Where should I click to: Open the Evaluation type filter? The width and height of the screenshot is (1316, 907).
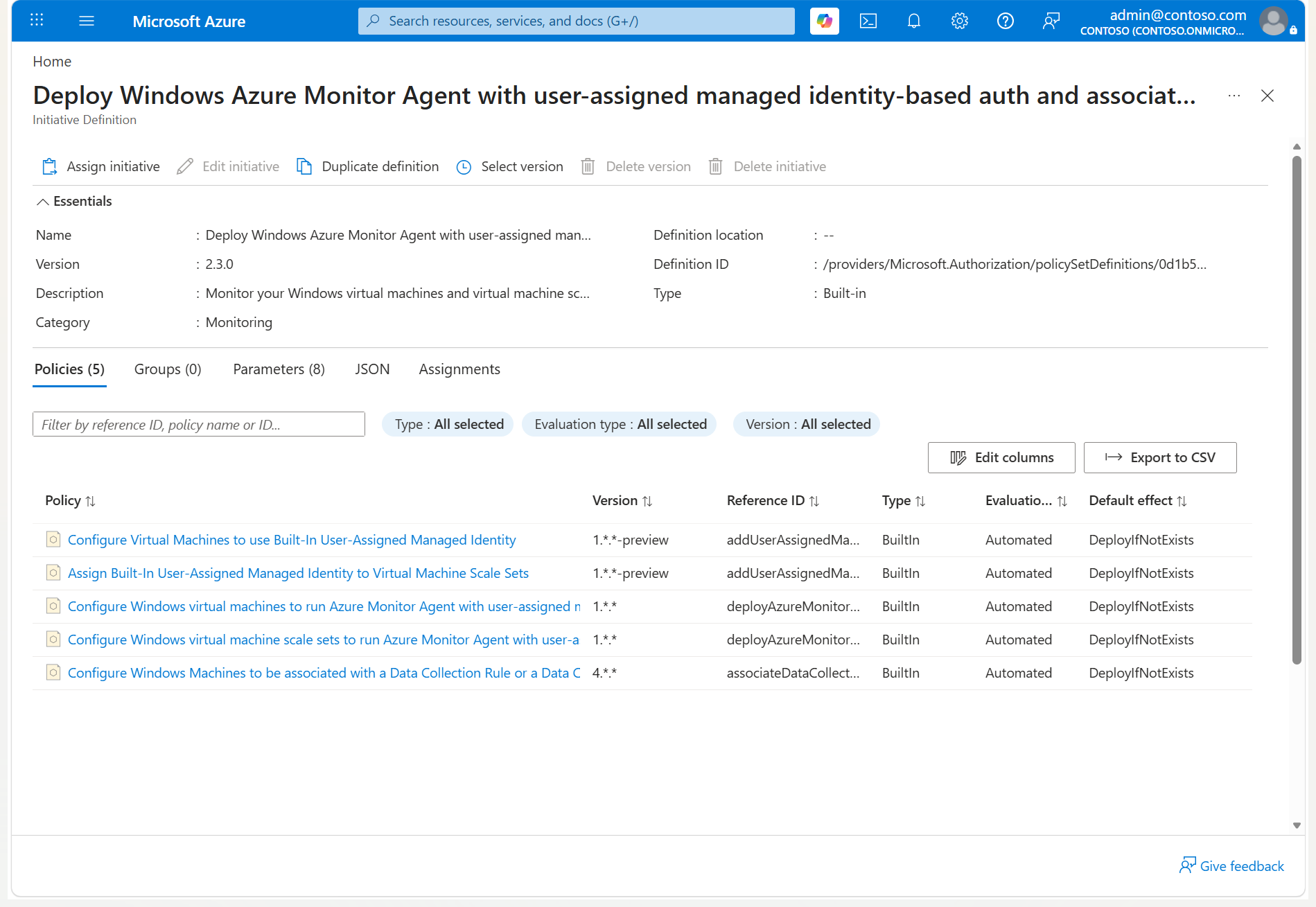620,424
